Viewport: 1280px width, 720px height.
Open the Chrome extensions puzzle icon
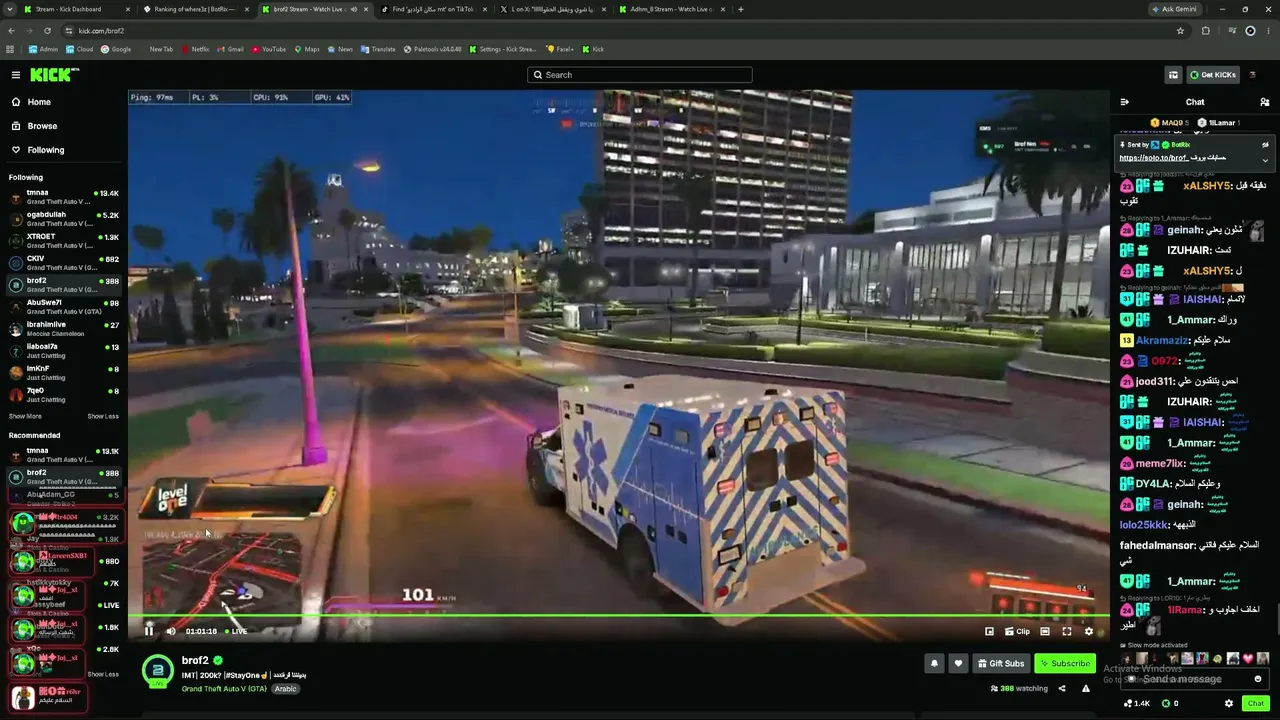(1205, 31)
